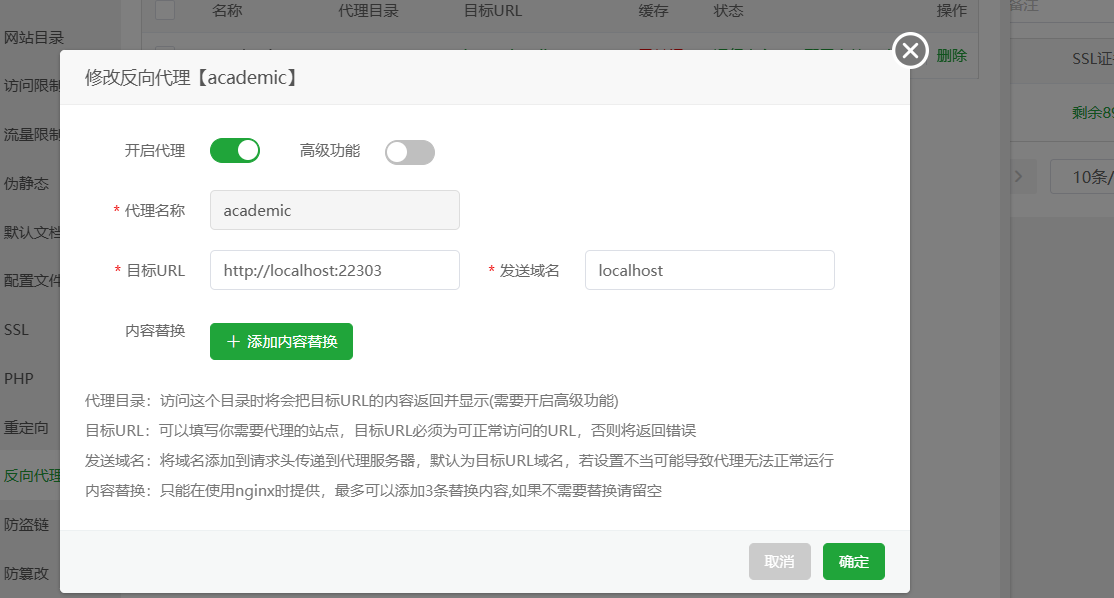This screenshot has width=1114, height=598.
Task: Open 网站目录 in the left sidebar
Action: [33, 38]
